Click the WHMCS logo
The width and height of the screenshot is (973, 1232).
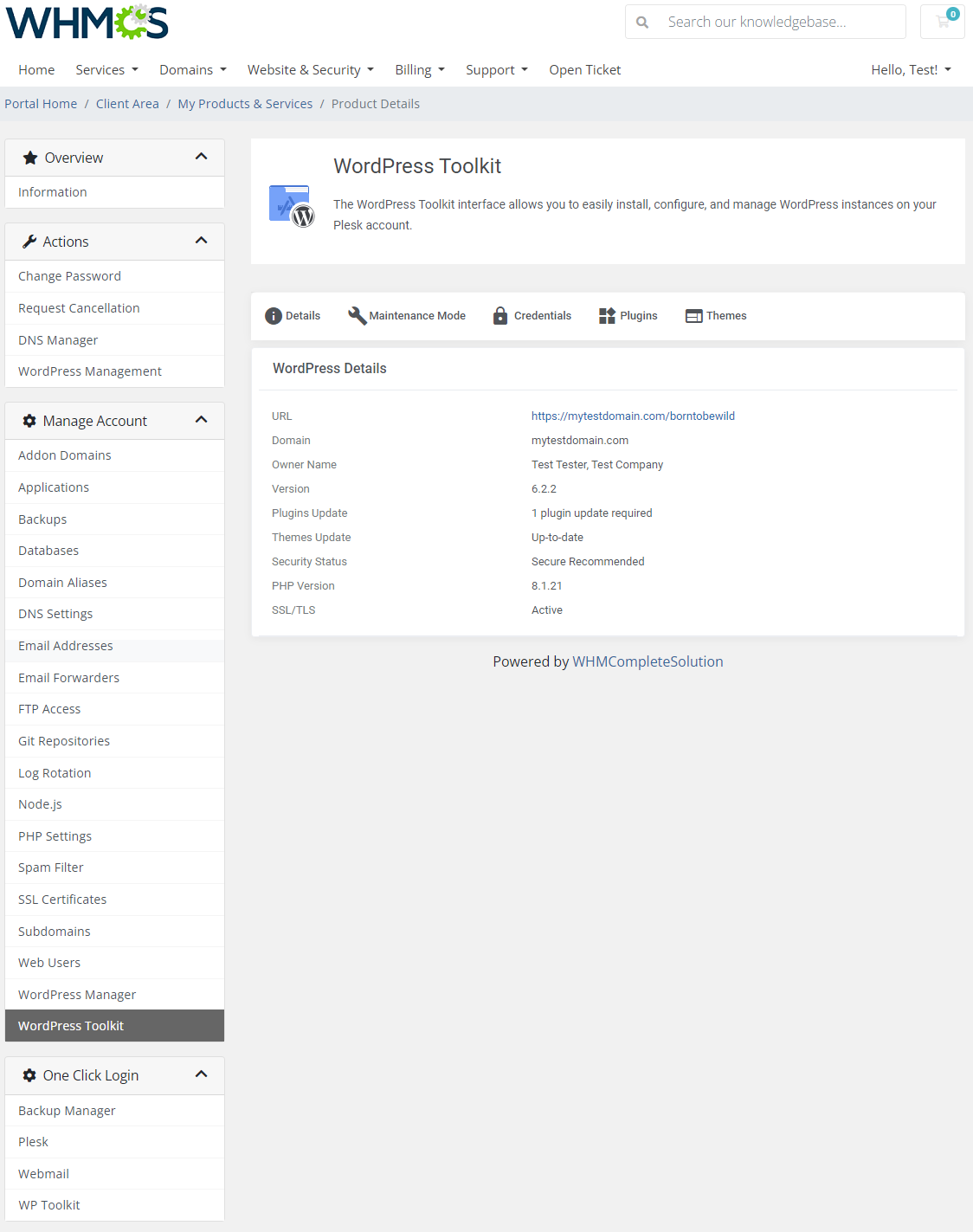tap(87, 22)
